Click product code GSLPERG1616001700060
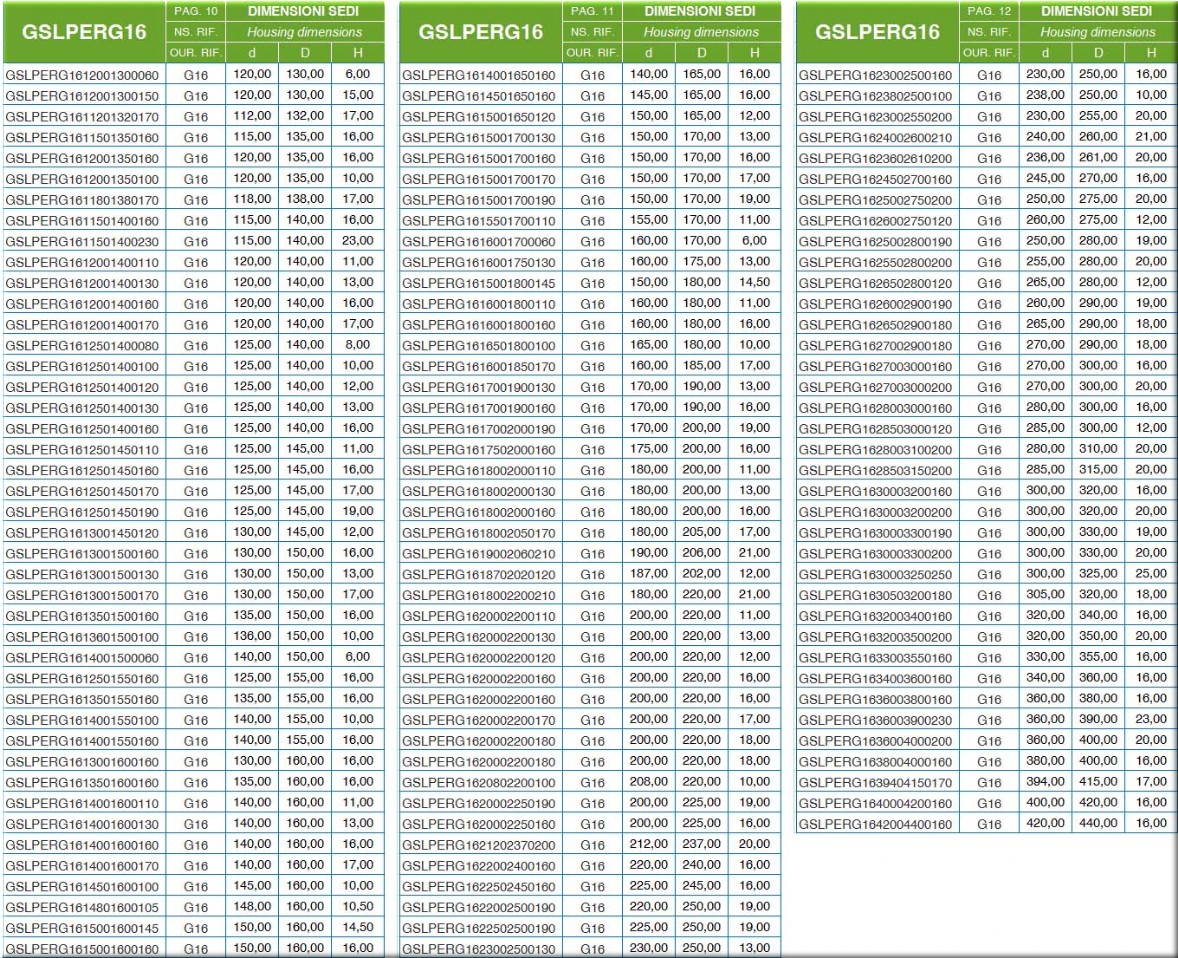Screen dimensions: 1178x958 pyautogui.click(x=479, y=242)
